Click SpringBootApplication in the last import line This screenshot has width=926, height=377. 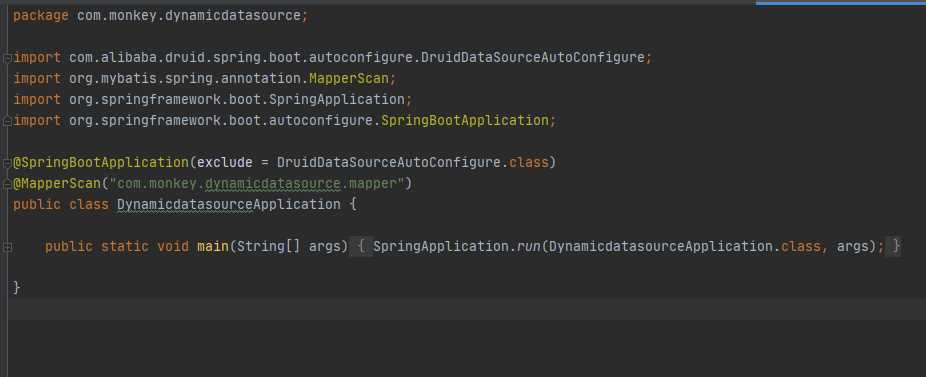[x=465, y=121]
